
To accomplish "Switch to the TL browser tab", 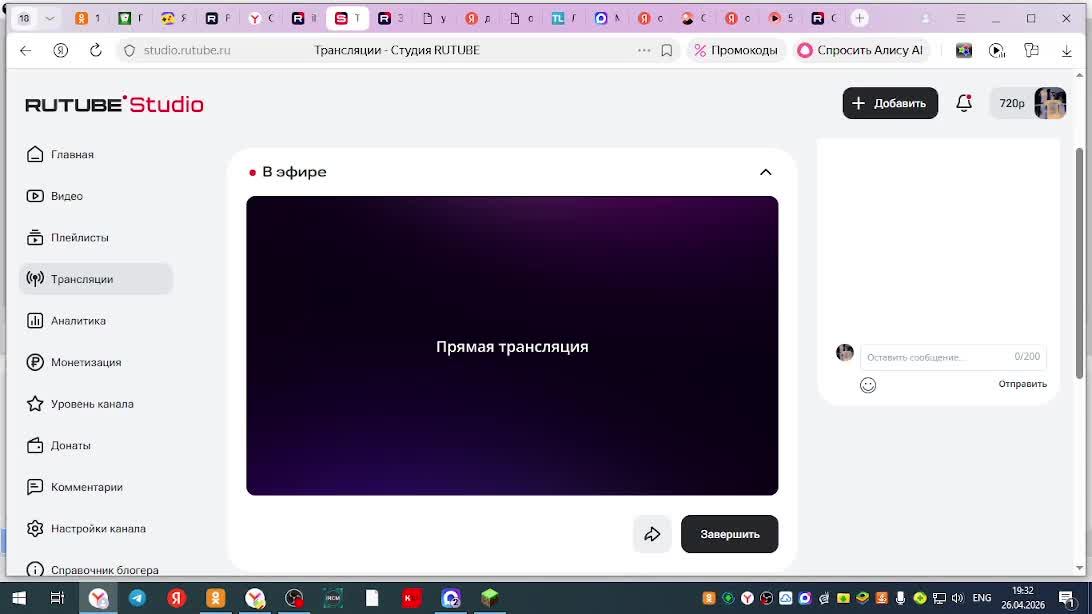I will tap(564, 18).
